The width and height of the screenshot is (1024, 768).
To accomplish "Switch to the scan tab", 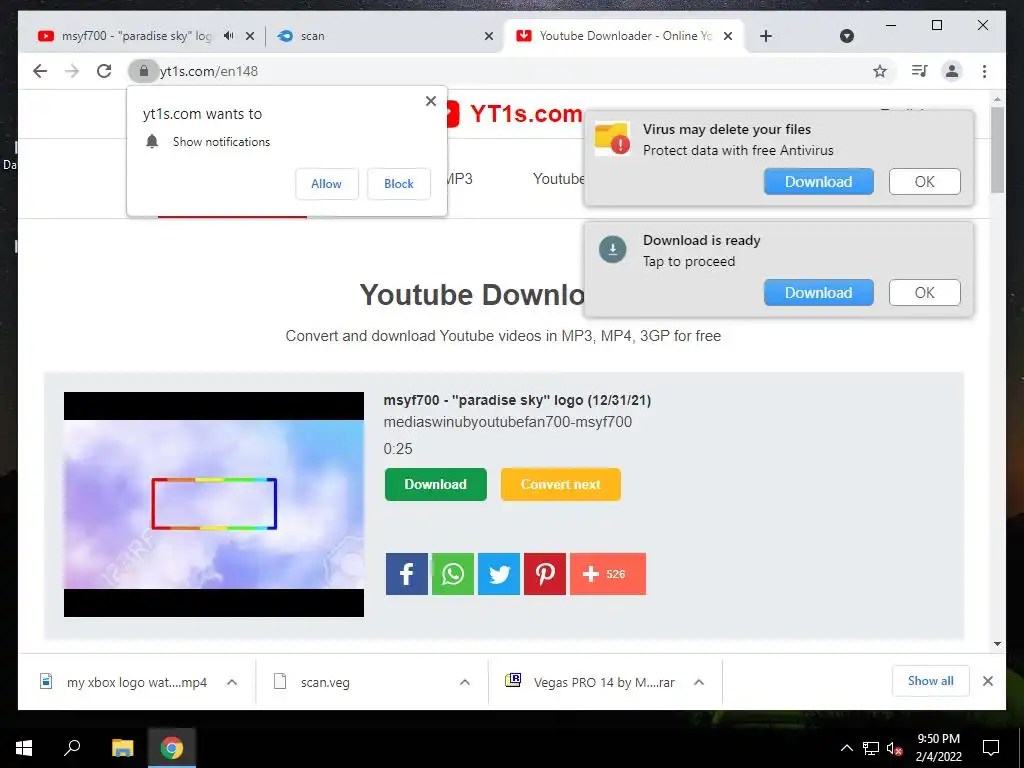I will click(385, 36).
